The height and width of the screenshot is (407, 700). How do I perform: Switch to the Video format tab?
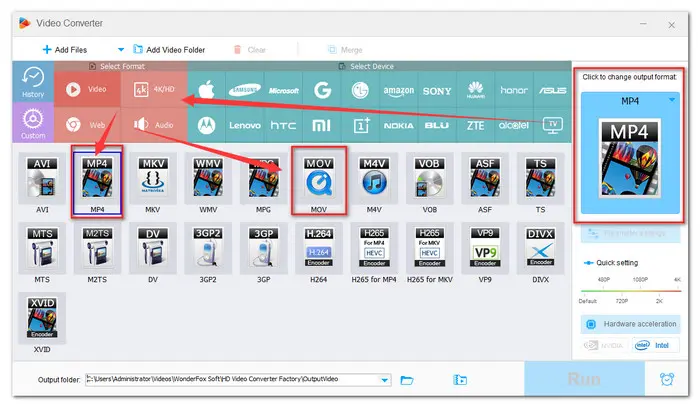pyautogui.click(x=87, y=89)
